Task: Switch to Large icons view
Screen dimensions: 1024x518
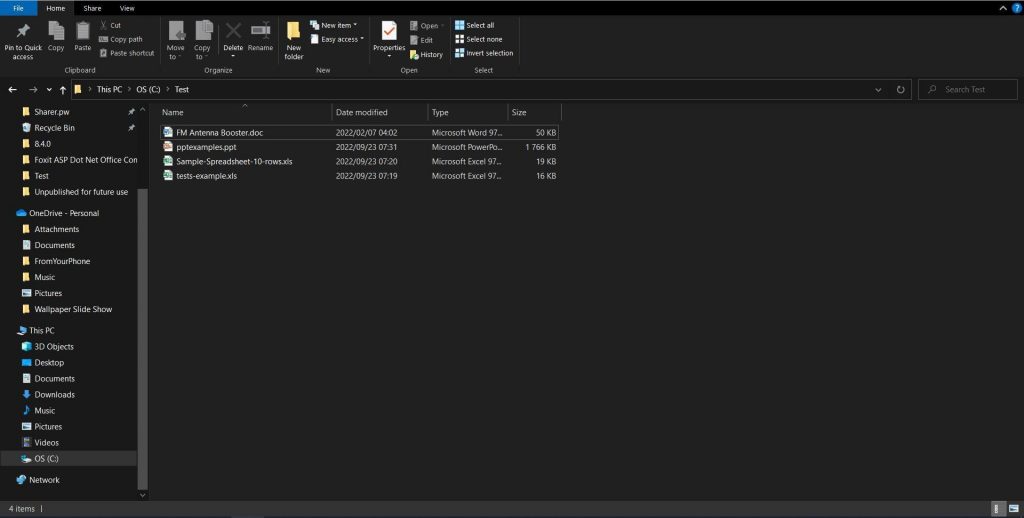Action: [x=1014, y=509]
